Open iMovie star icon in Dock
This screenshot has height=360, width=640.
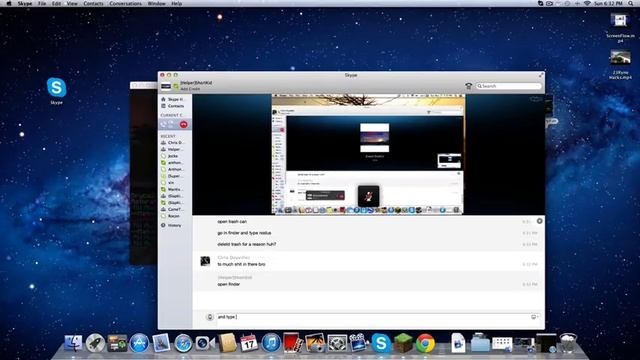click(x=359, y=343)
